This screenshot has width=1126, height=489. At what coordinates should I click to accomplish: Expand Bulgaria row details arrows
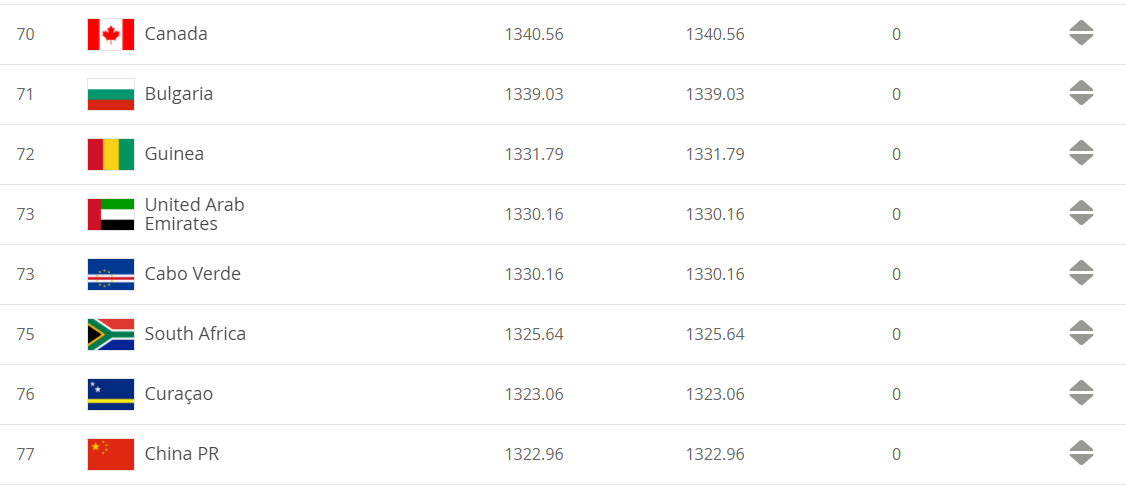(x=1081, y=93)
